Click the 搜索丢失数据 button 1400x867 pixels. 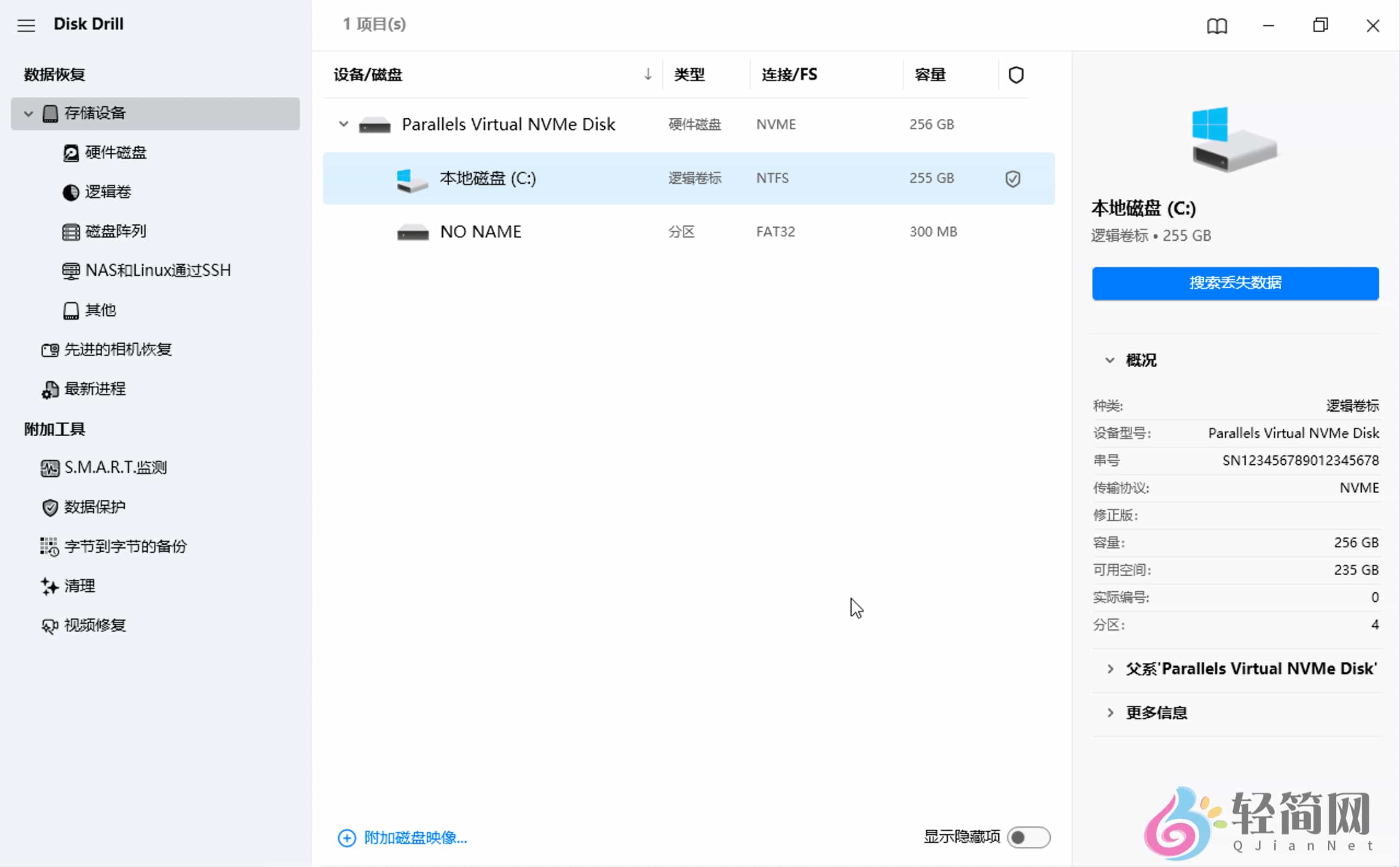click(x=1235, y=284)
